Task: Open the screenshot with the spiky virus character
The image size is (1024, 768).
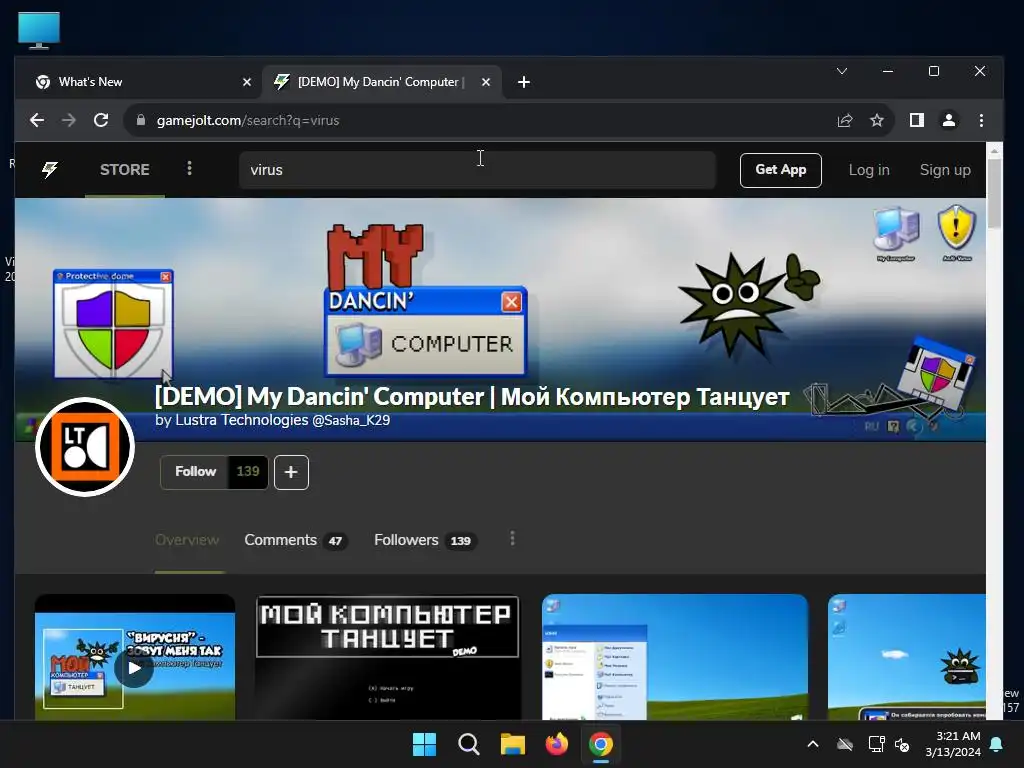Action: [906, 657]
